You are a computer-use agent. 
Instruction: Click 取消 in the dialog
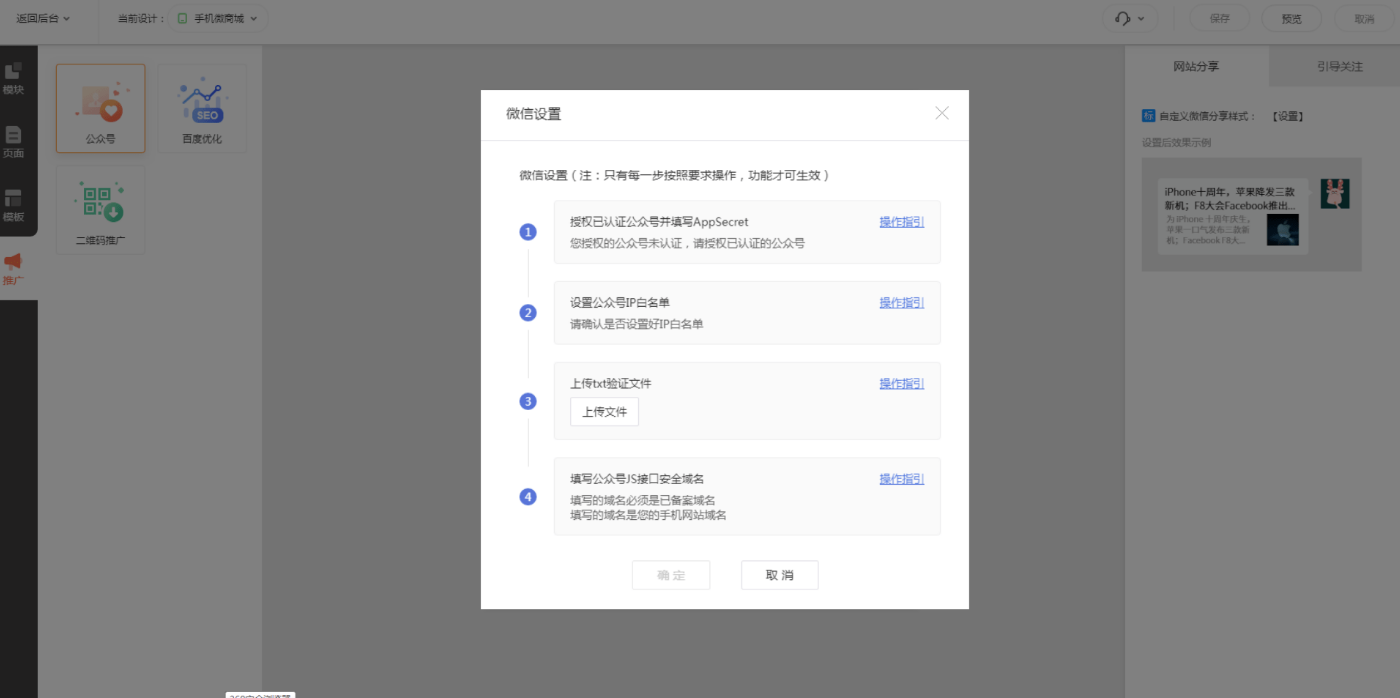coord(779,575)
